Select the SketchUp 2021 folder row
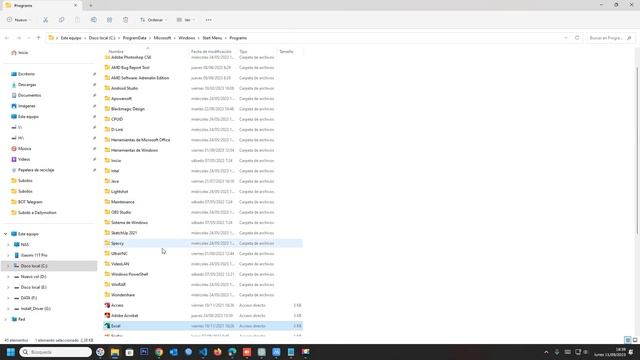640x360 pixels. 202,233
